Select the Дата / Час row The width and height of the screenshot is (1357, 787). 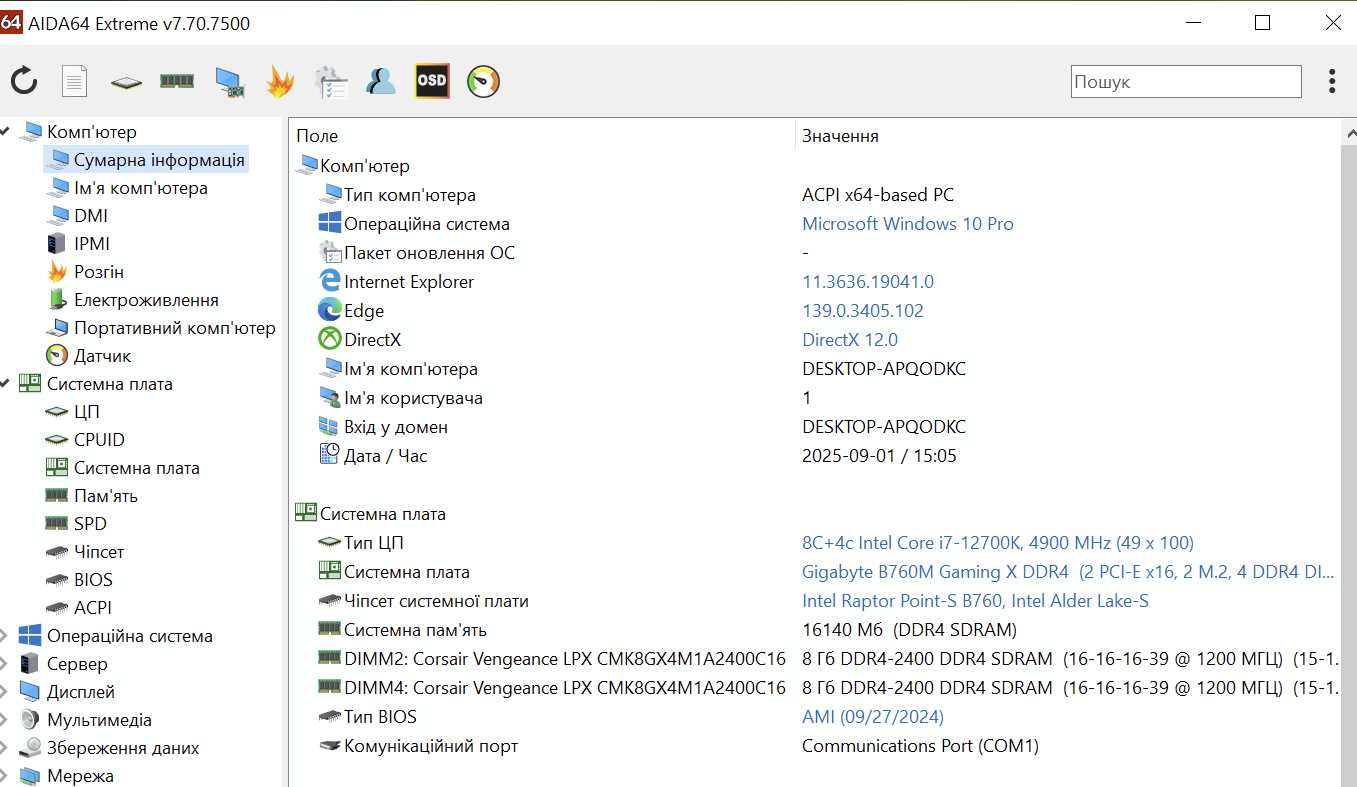(815, 456)
